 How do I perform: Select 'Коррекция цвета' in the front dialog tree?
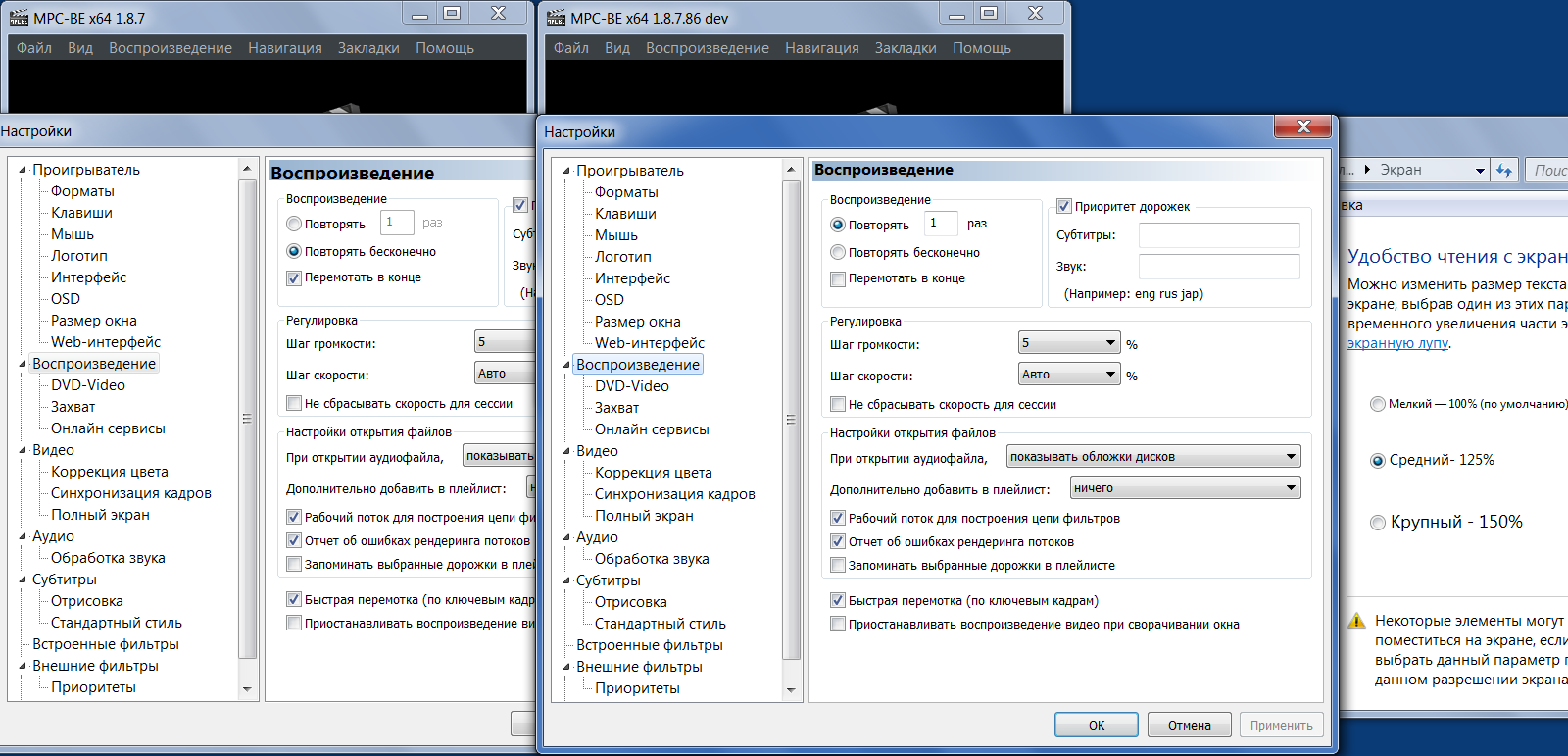[x=654, y=473]
